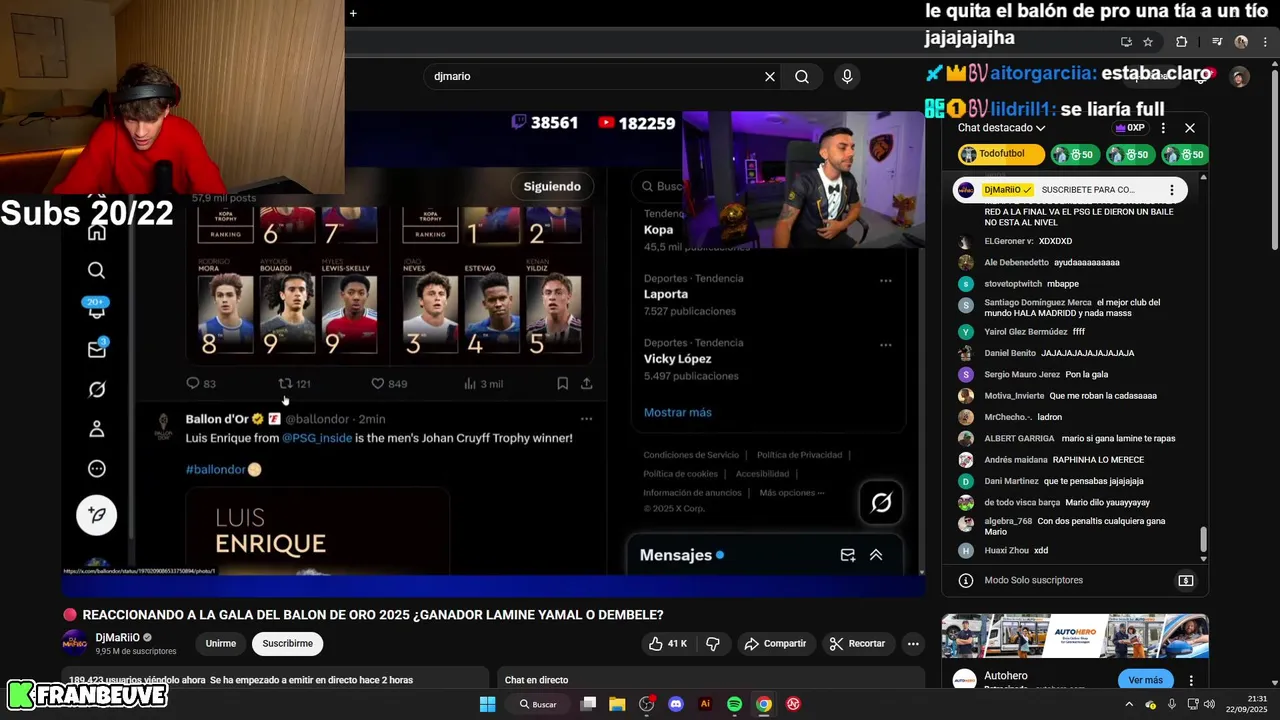Click the YouTube search magnifier button

[802, 76]
